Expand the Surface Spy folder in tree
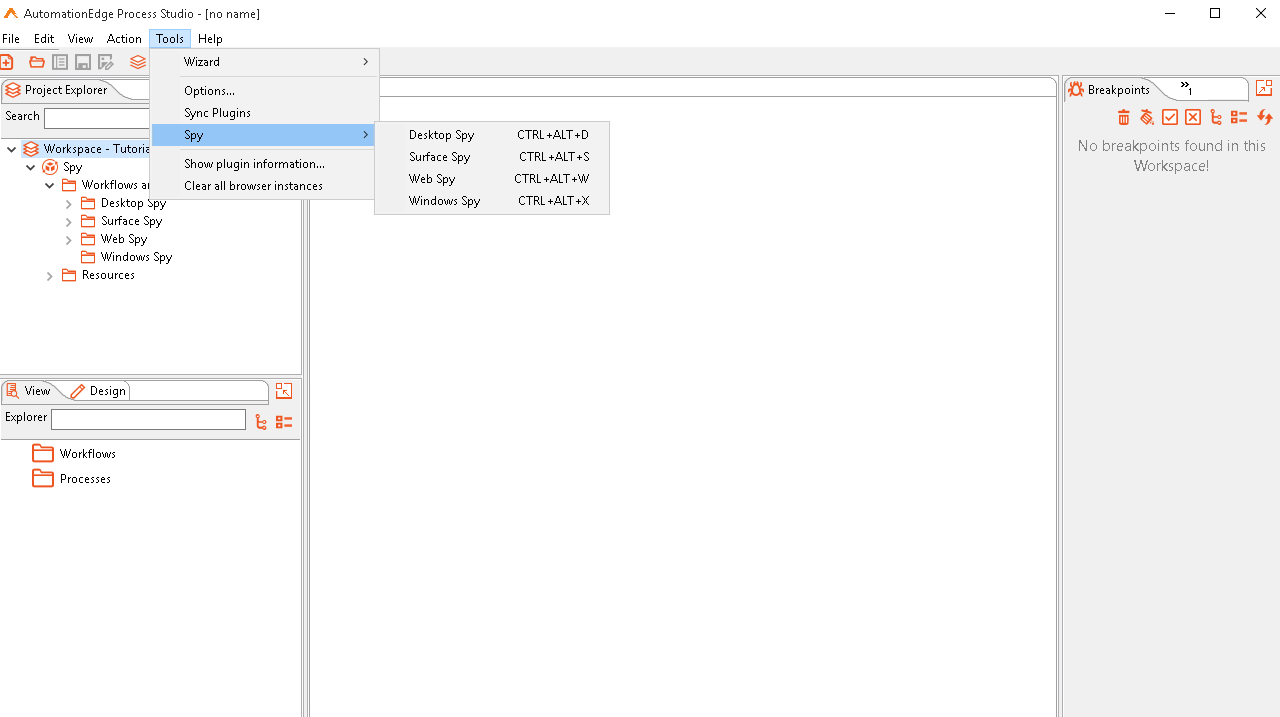1280x717 pixels. tap(69, 221)
